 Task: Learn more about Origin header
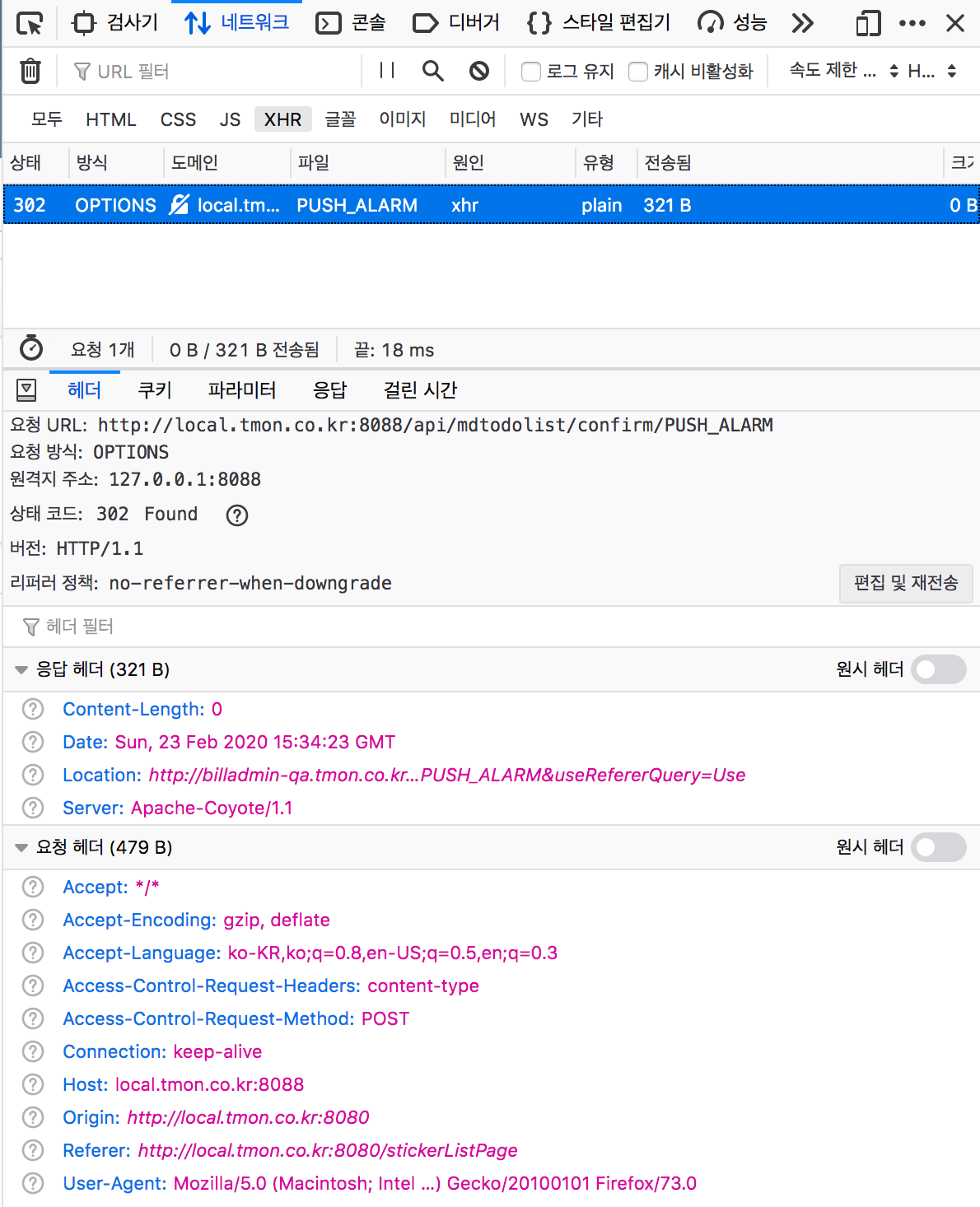pos(33,1117)
